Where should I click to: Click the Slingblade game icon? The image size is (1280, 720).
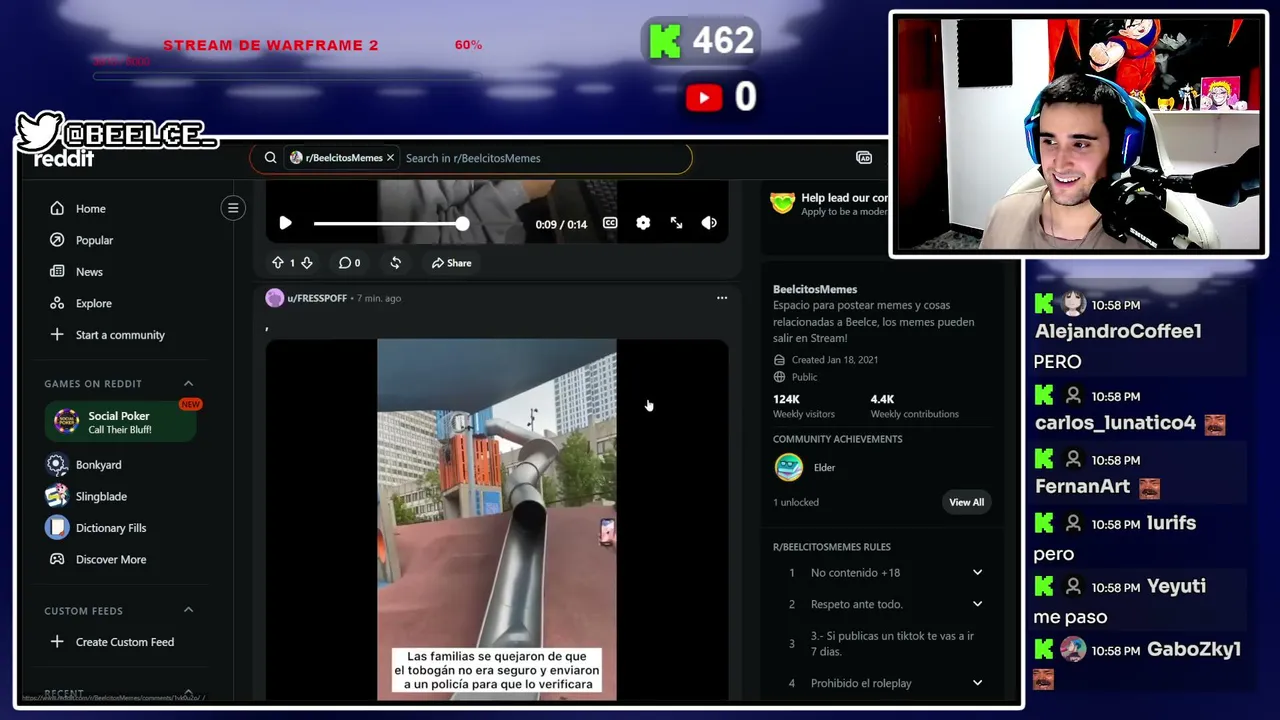[x=57, y=496]
